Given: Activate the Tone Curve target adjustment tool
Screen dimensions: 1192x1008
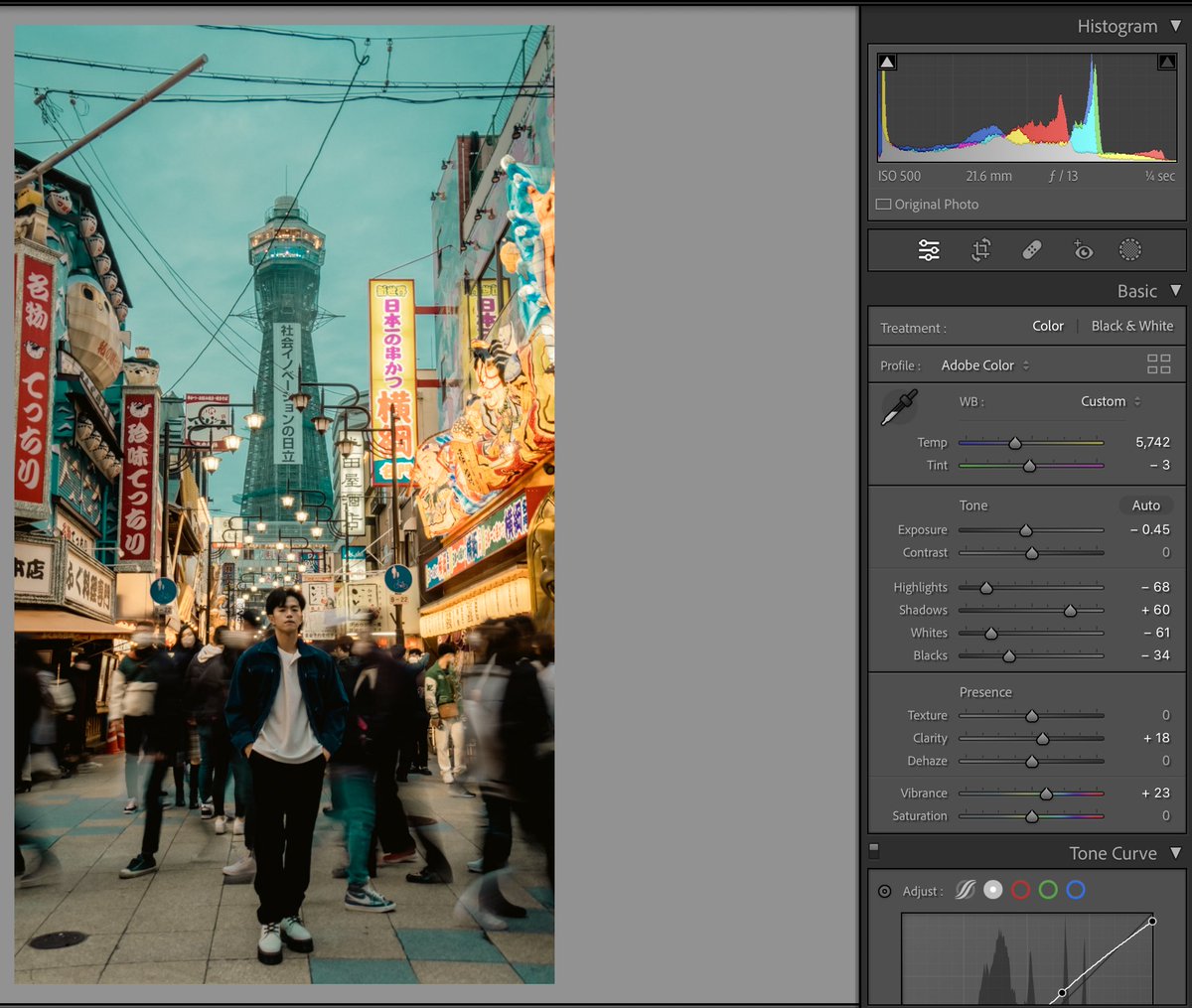Looking at the screenshot, I should 884,891.
